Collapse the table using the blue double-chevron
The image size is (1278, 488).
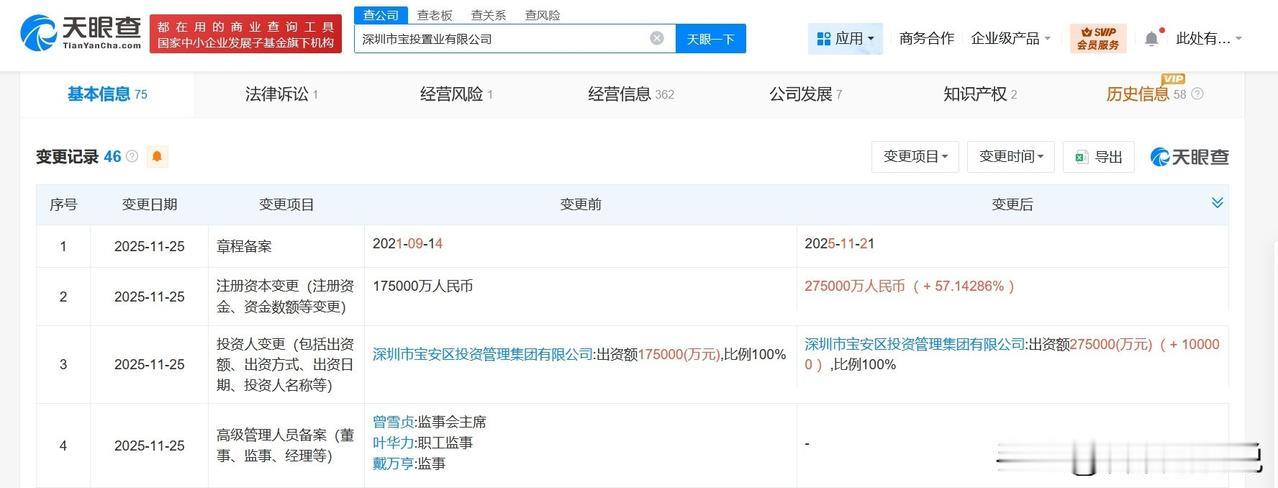click(x=1217, y=203)
